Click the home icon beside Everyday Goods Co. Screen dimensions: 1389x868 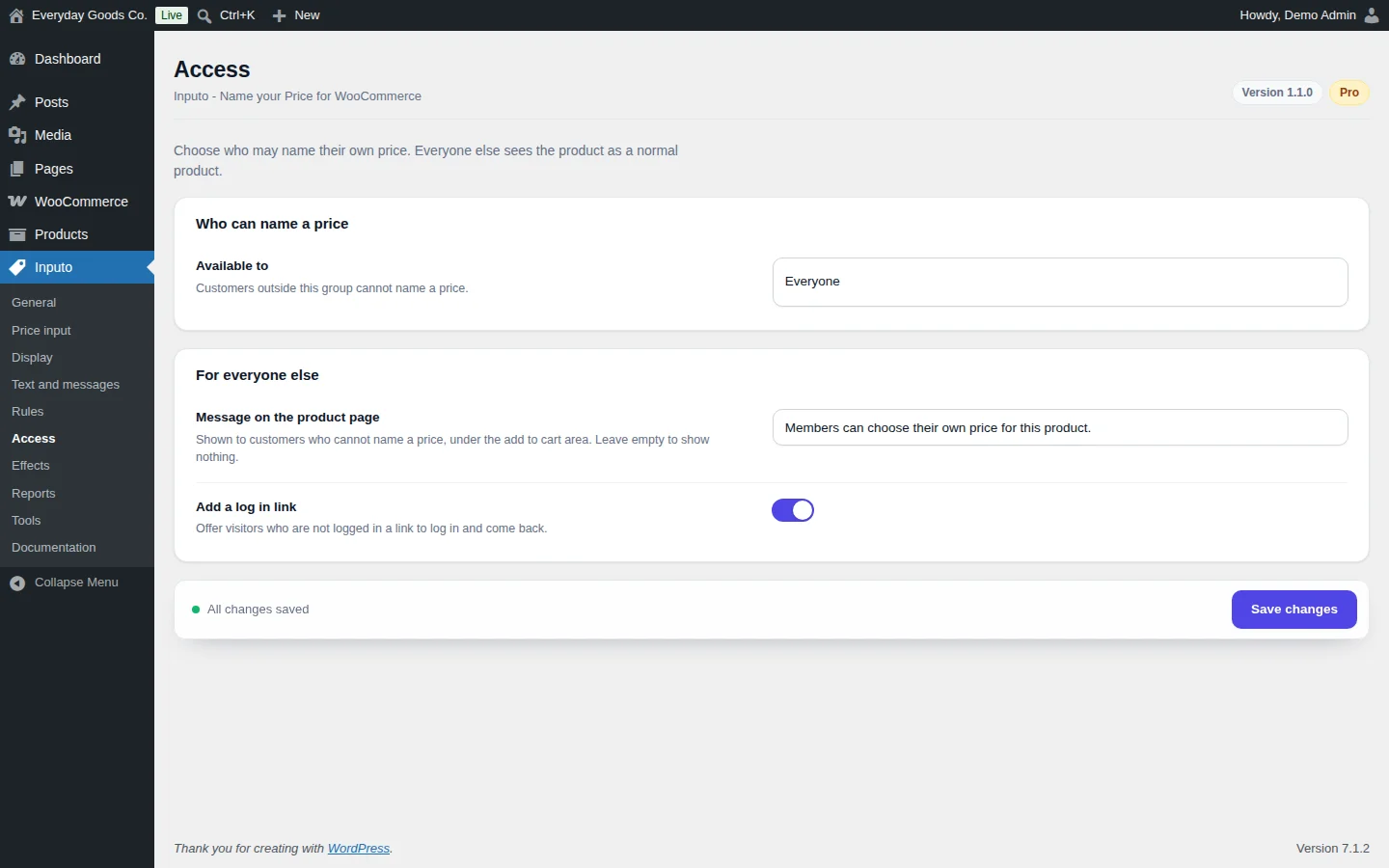pos(16,15)
